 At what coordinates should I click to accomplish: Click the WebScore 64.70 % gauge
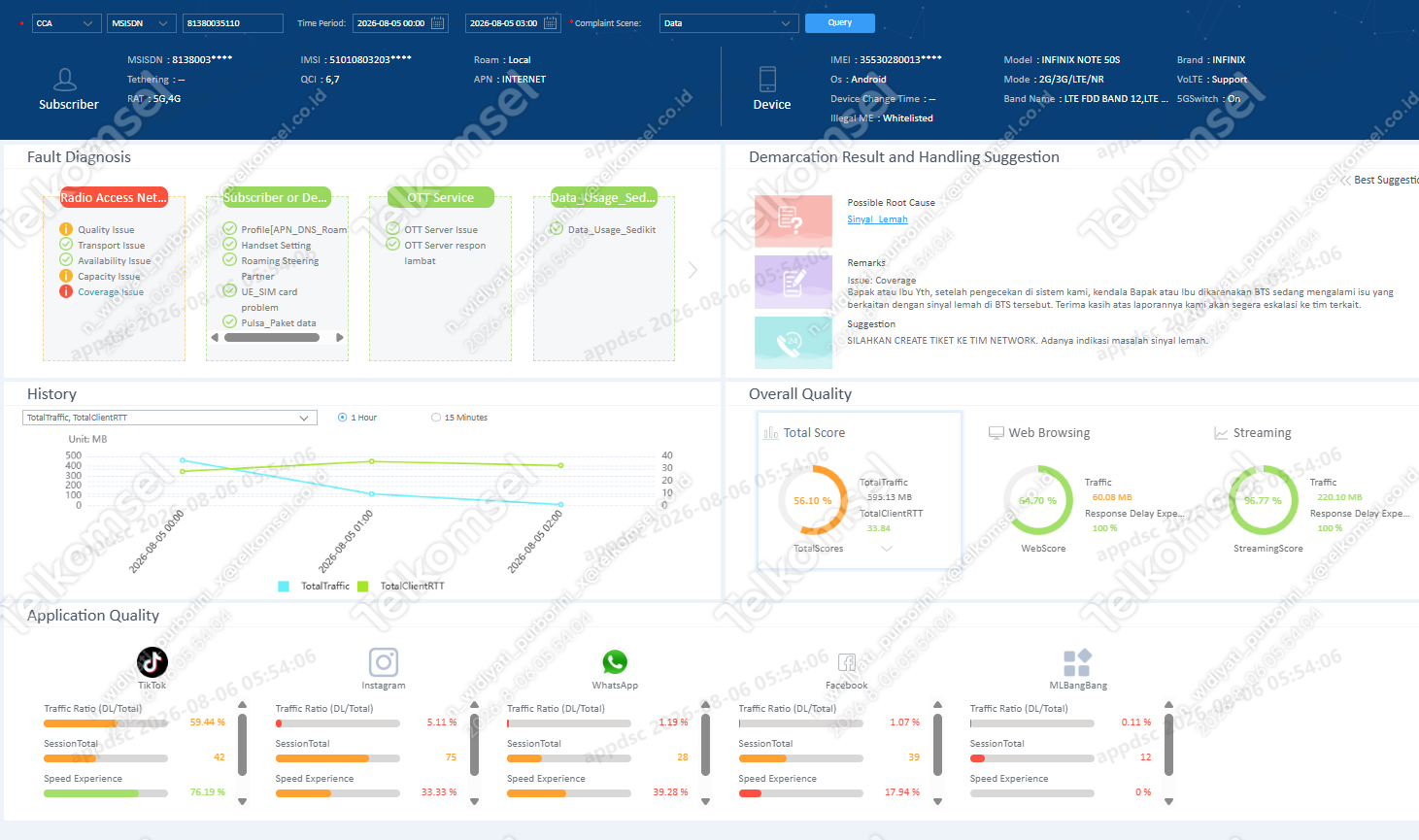1038,501
